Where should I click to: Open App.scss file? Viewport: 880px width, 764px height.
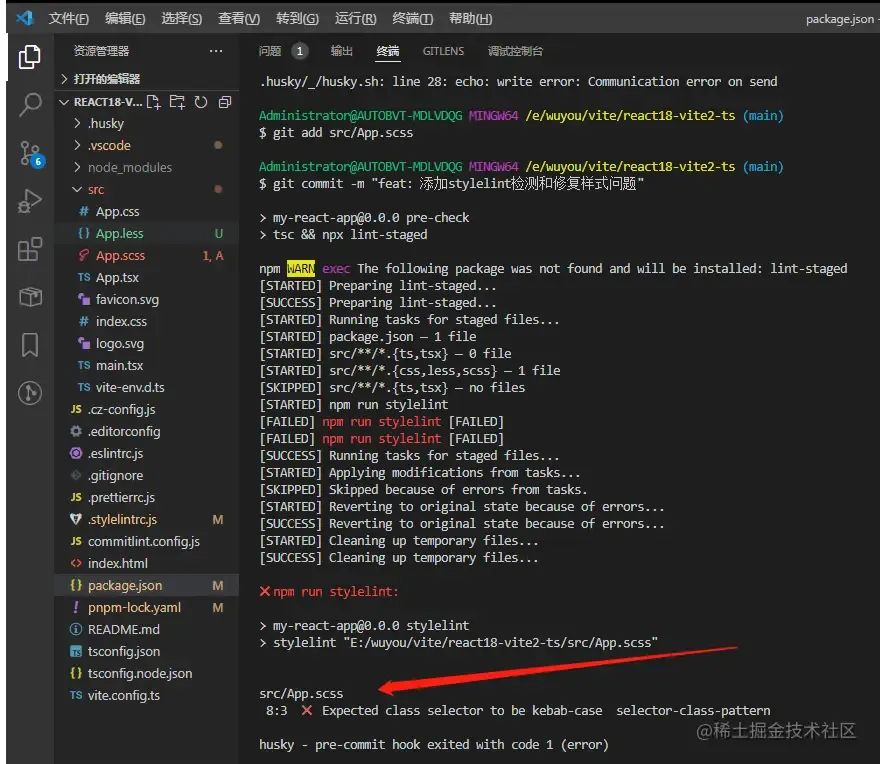point(147,255)
